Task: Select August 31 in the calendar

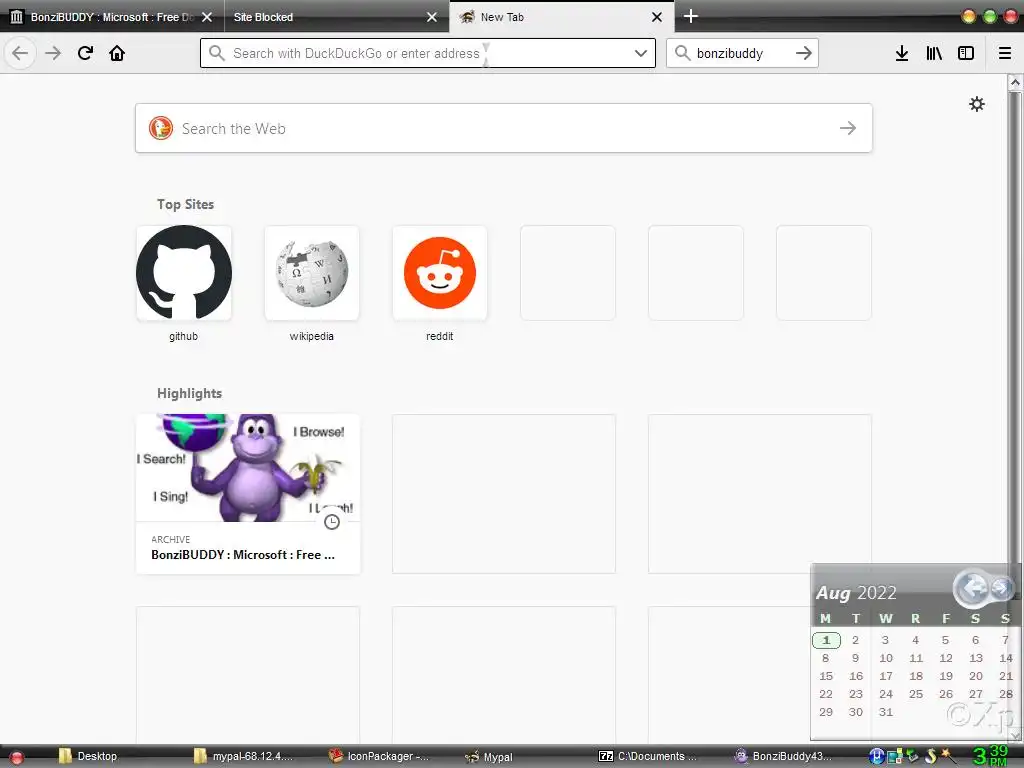Action: 886,712
